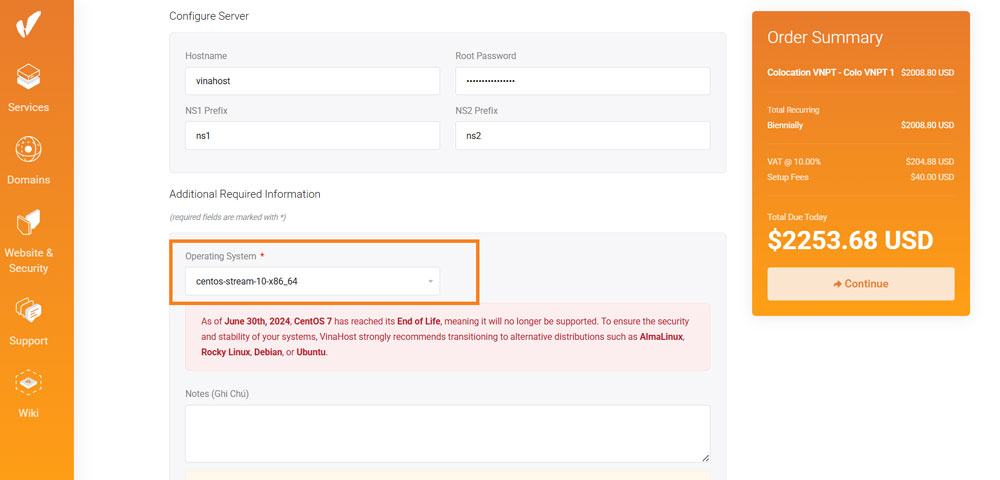Viewport: 1000px width, 480px height.
Task: Click the $204.88 USD VAT amount
Action: (x=930, y=162)
